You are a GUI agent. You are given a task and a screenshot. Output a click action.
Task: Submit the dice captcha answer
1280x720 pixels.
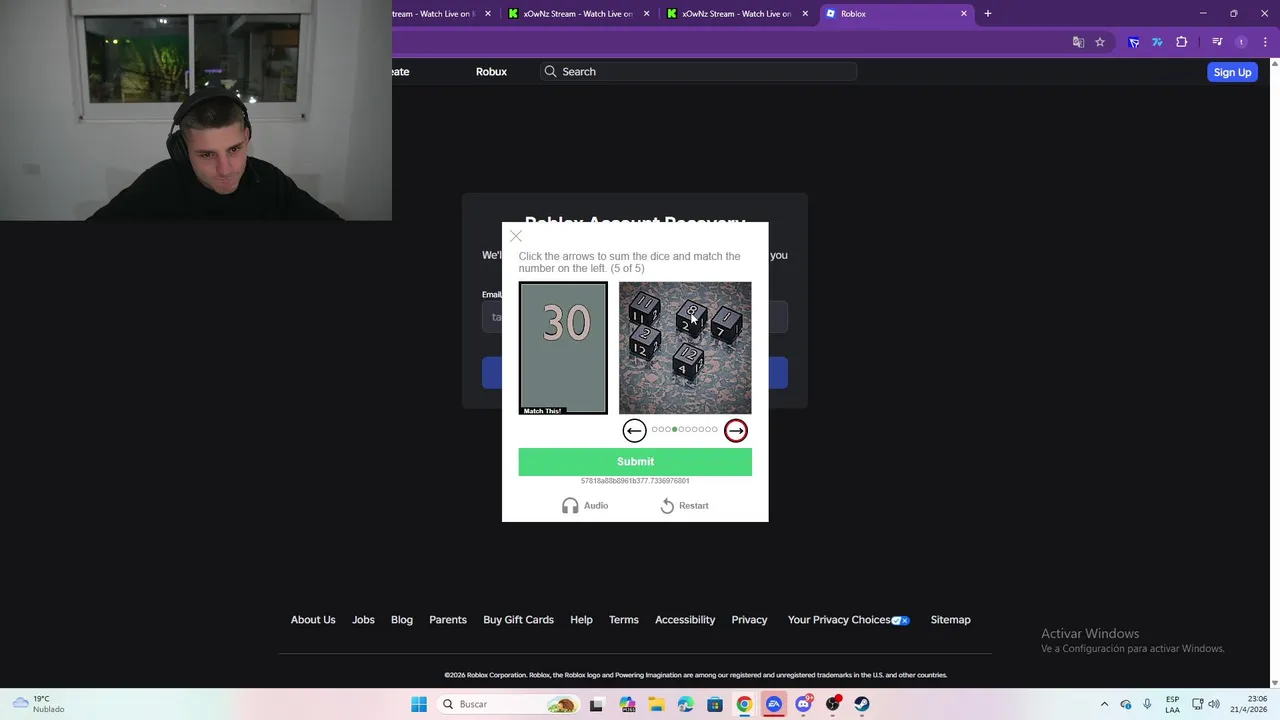tap(635, 461)
